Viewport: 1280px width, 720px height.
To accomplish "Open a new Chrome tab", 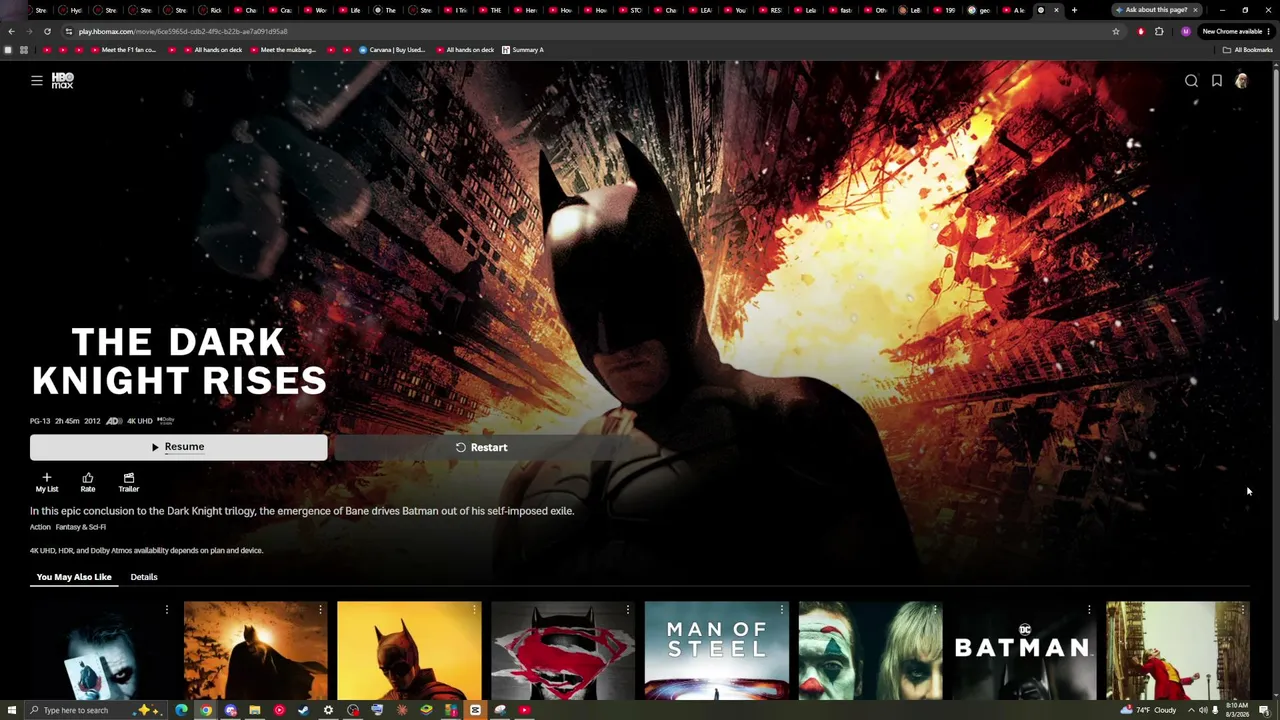I will 1074,10.
